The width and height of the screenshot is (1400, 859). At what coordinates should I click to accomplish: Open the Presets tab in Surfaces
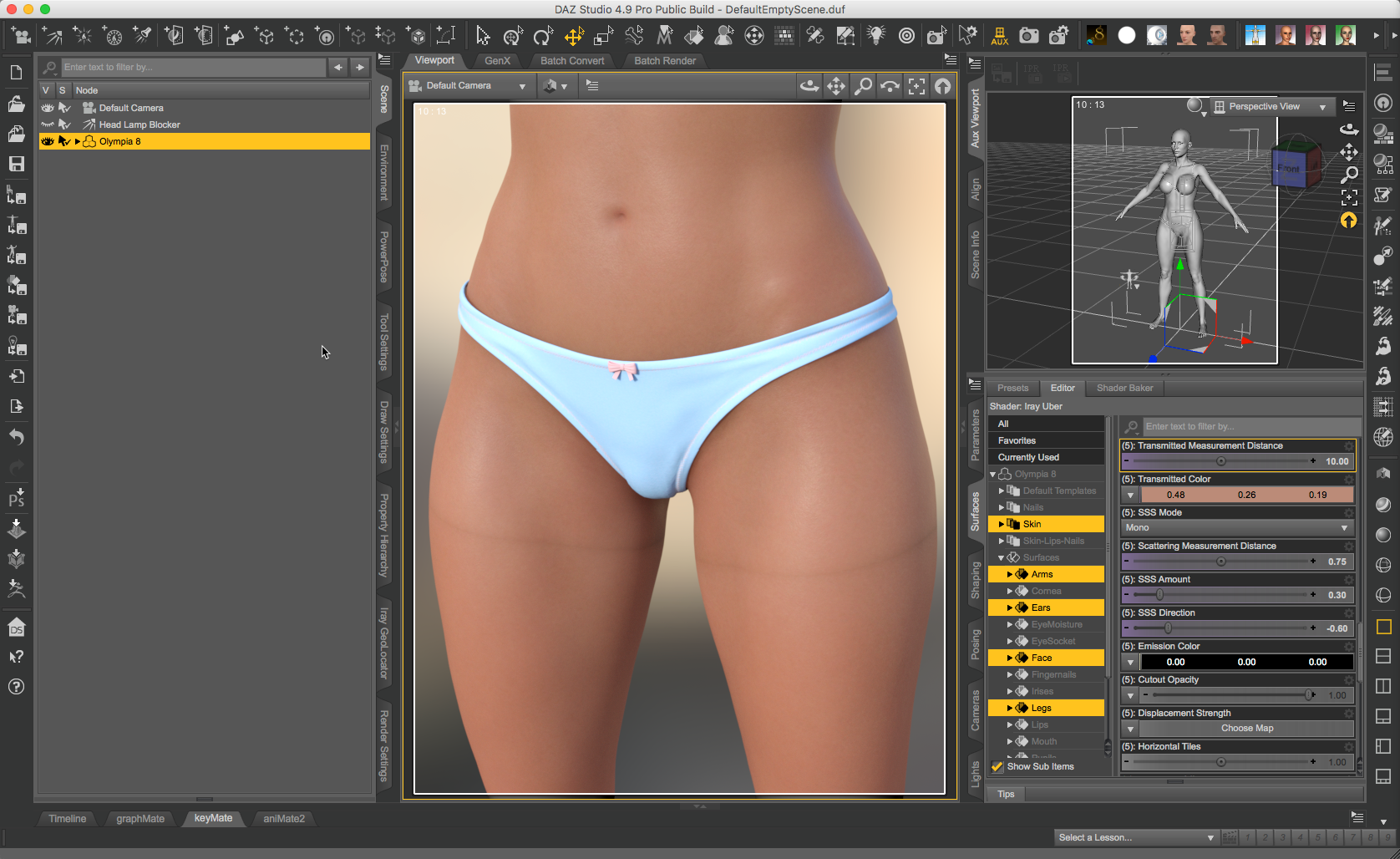click(x=1012, y=388)
